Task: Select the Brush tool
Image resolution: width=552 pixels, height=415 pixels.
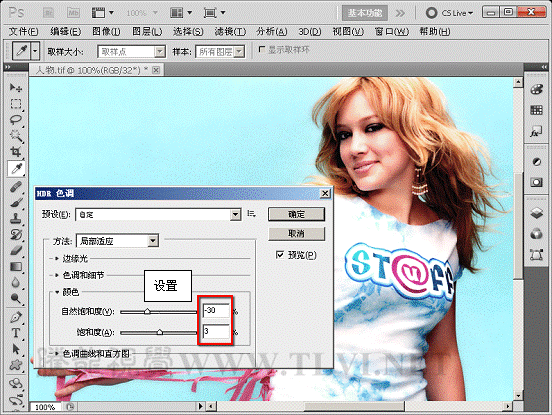Action: 16,202
